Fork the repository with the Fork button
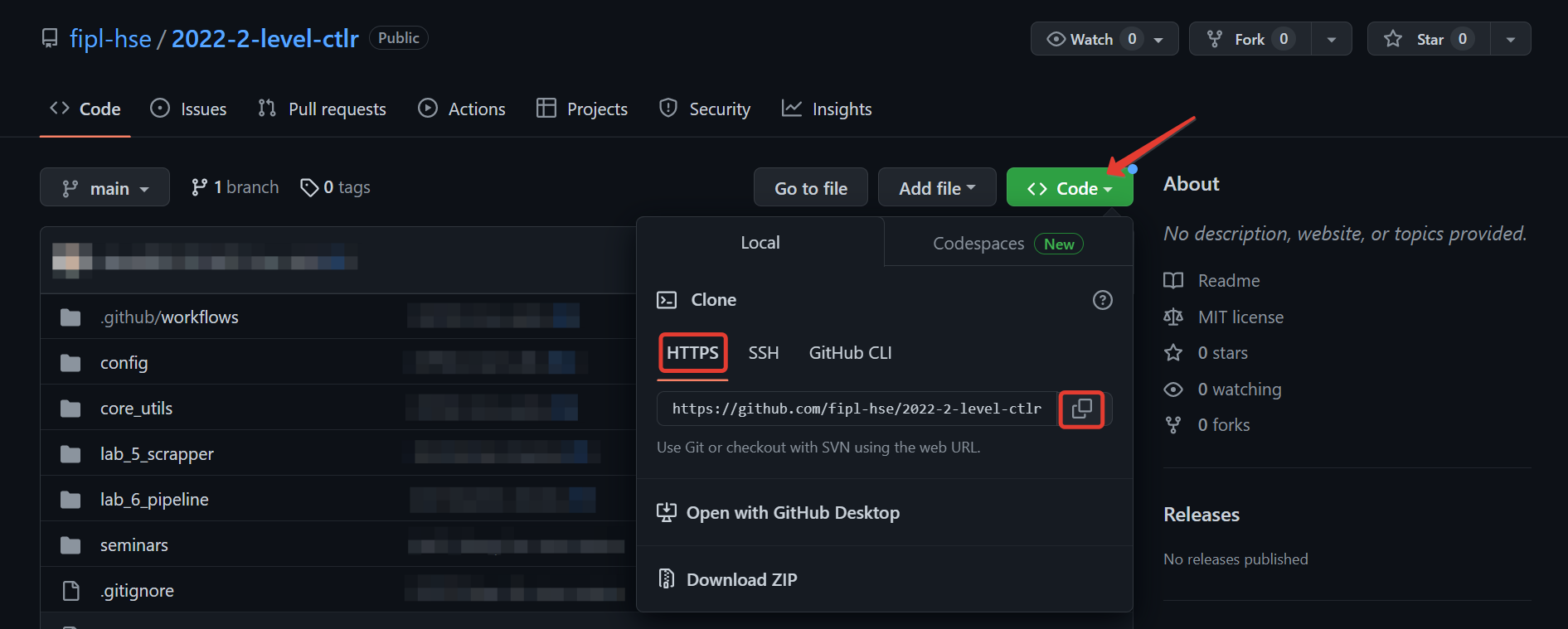Screen dimensions: 1568x629 1250,39
